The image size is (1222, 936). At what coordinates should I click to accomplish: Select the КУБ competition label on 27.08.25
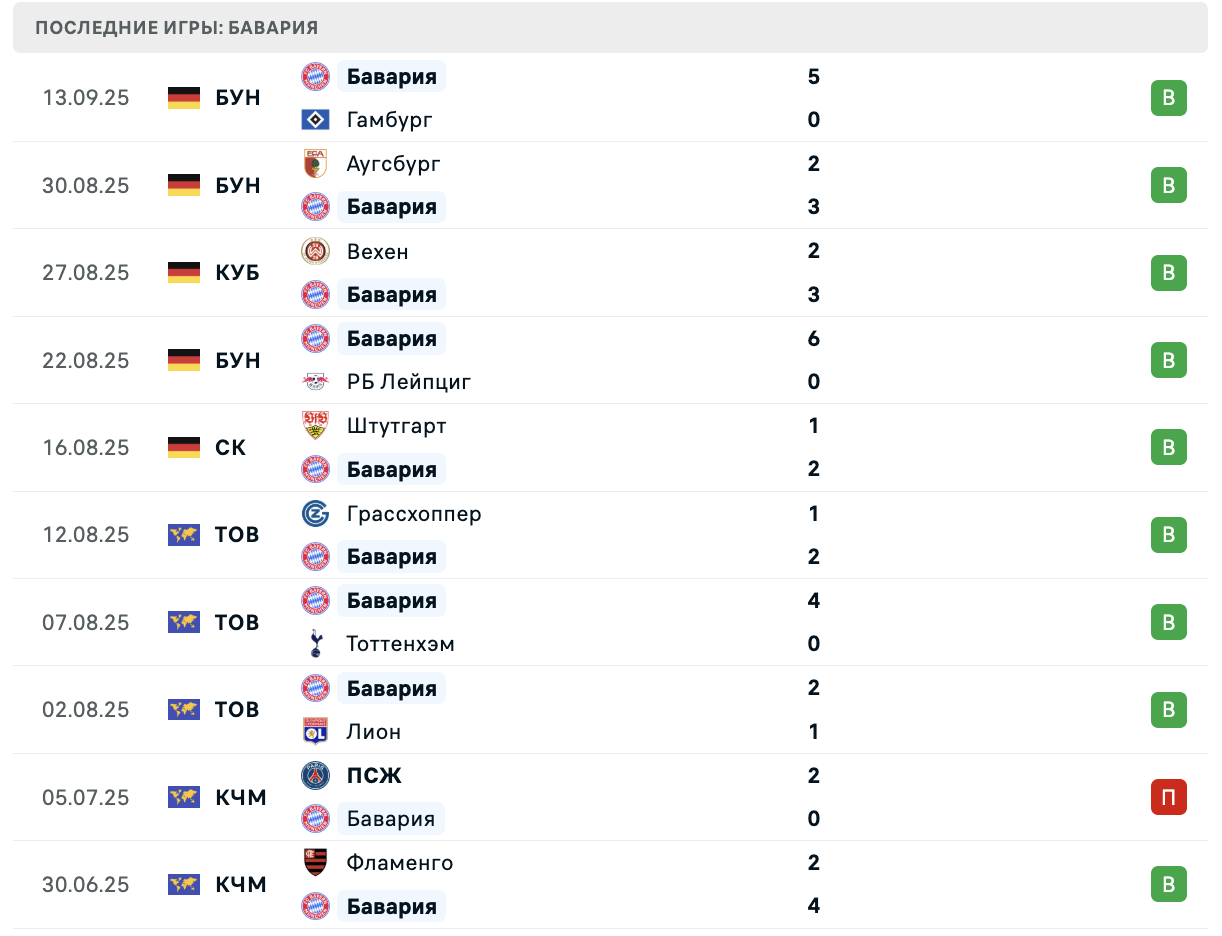(x=238, y=273)
